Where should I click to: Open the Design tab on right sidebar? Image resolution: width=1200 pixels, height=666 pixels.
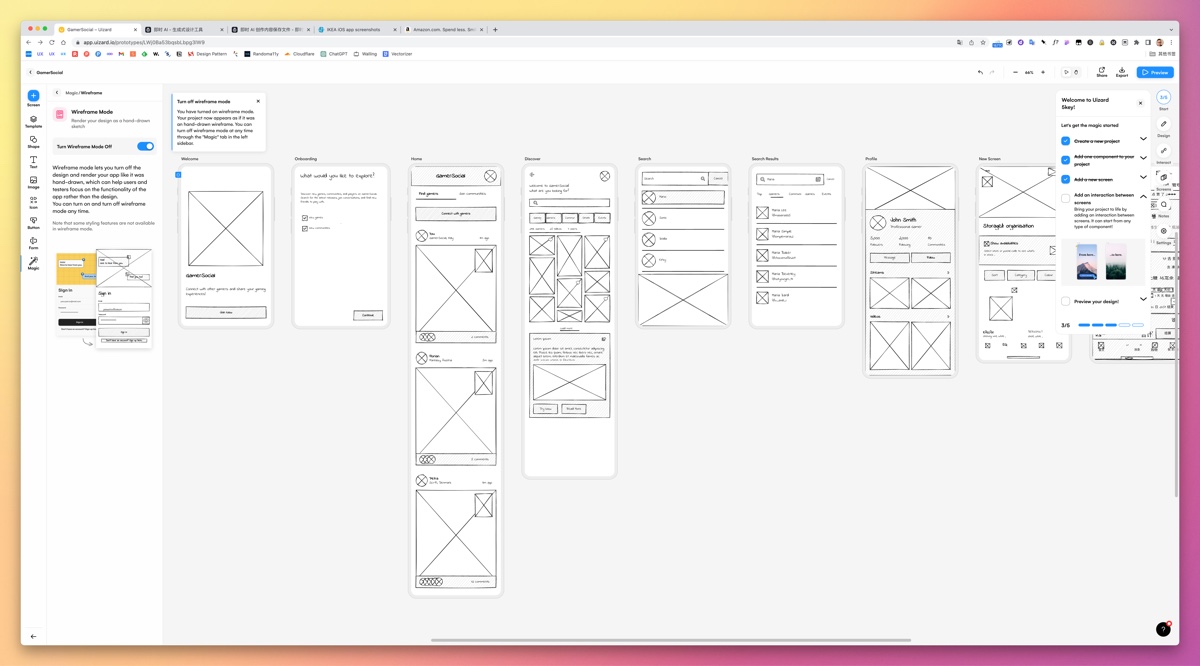point(1164,128)
